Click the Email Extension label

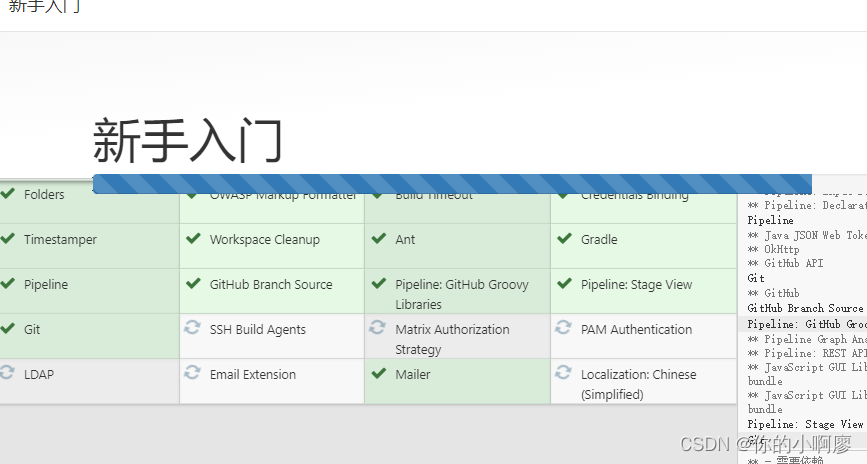253,374
